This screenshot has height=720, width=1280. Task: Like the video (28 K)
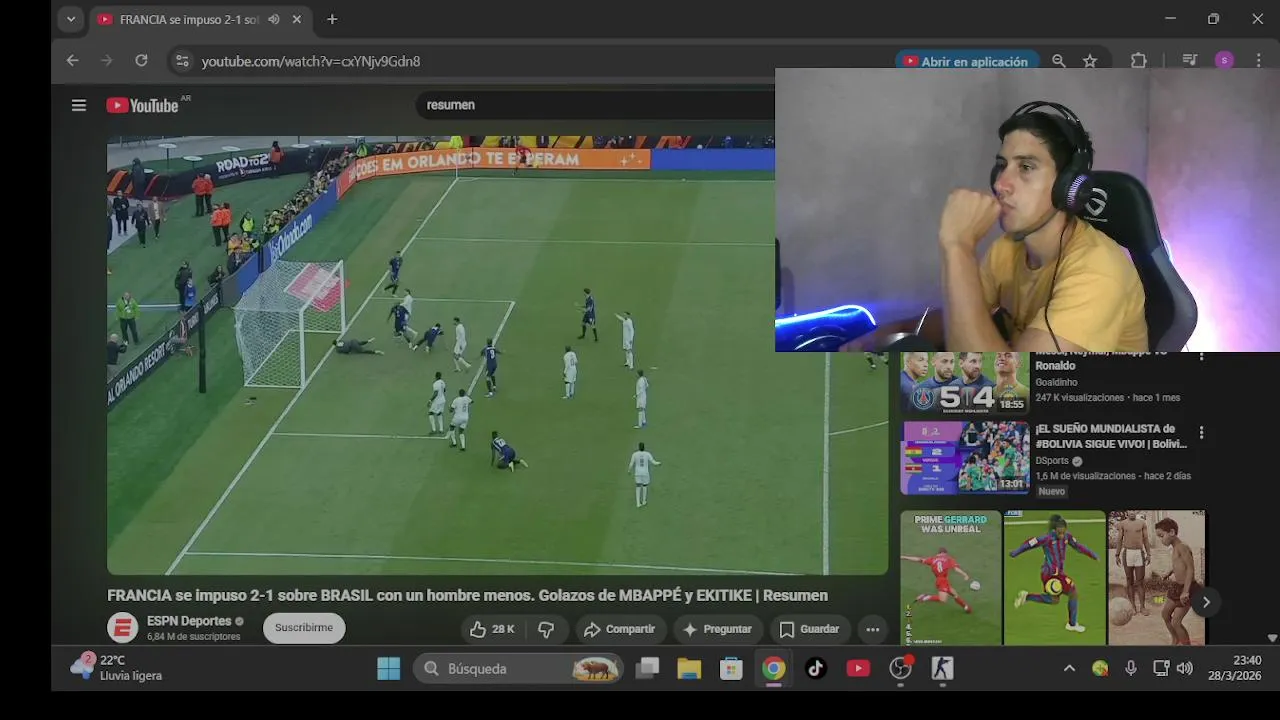493,629
